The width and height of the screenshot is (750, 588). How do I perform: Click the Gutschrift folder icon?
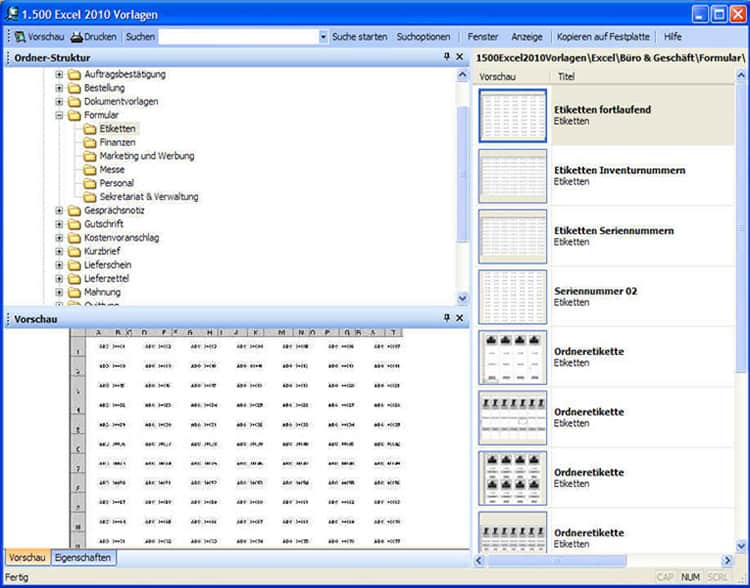coord(74,224)
